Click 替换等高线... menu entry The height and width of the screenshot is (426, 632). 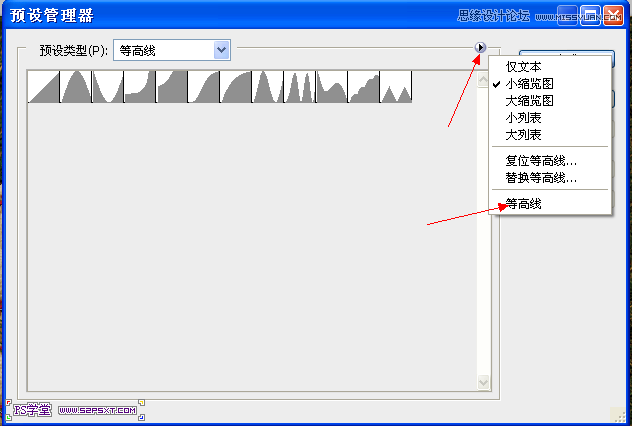[550, 178]
